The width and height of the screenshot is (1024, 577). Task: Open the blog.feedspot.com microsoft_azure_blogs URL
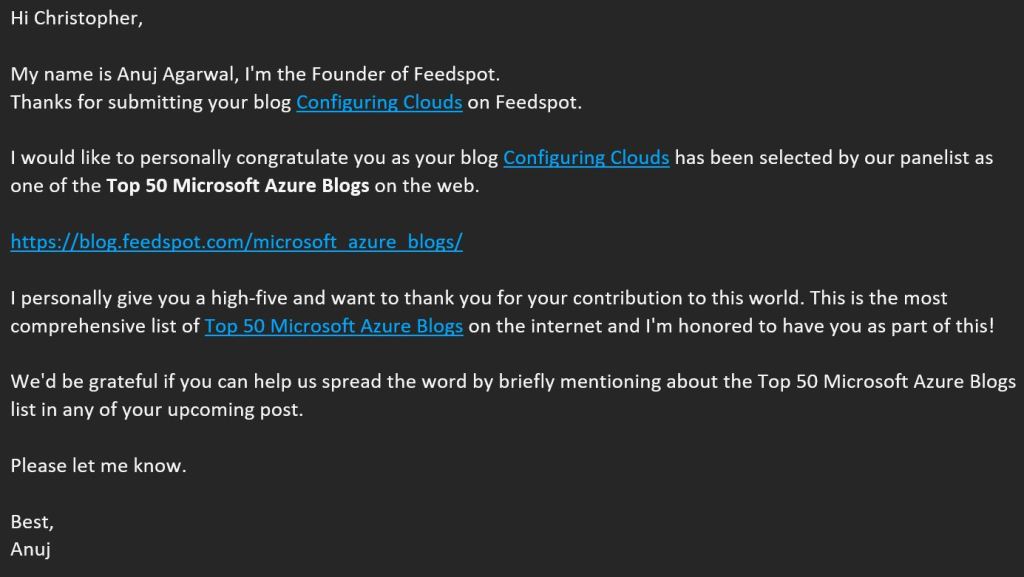click(236, 242)
